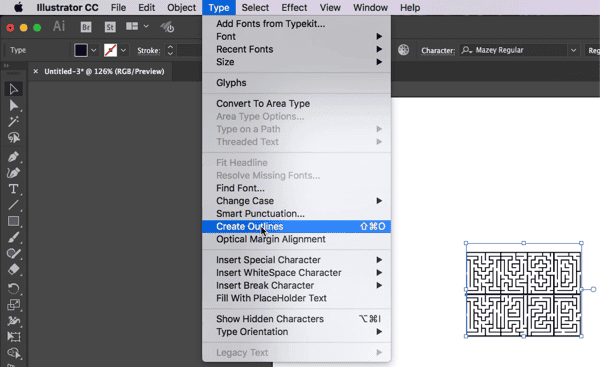Click the GPU performance rocket icon
Image resolution: width=600 pixels, height=367 pixels.
(x=167, y=27)
